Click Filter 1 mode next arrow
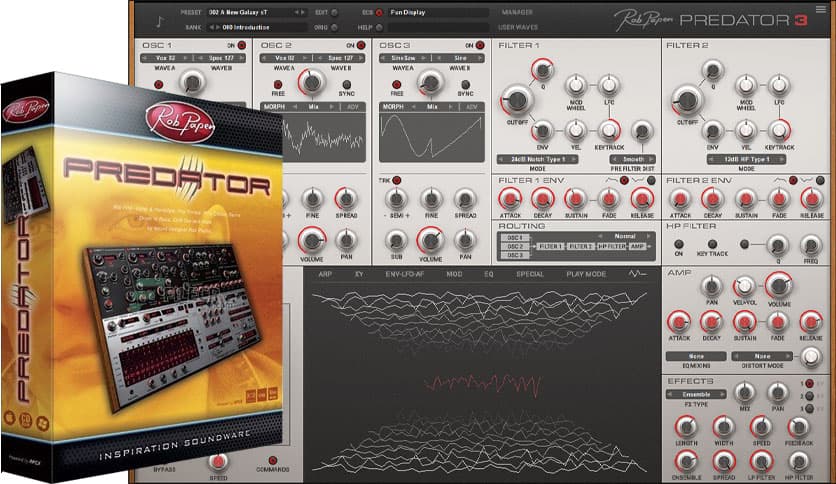This screenshot has height=484, width=836. tap(574, 159)
